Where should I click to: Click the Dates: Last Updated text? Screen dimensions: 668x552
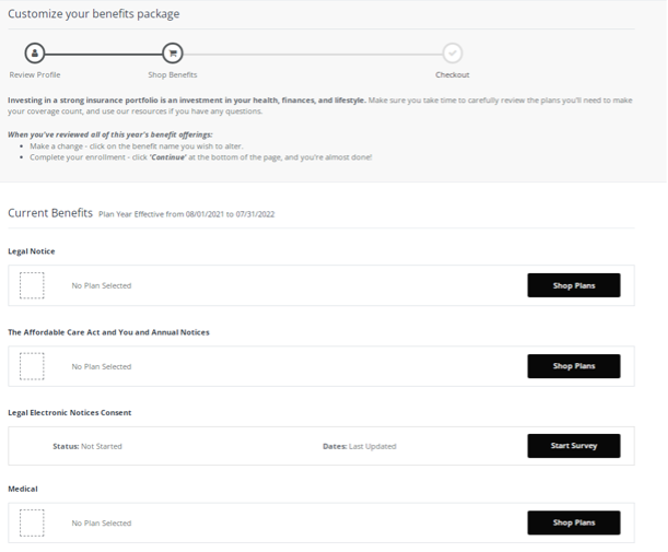tap(359, 446)
